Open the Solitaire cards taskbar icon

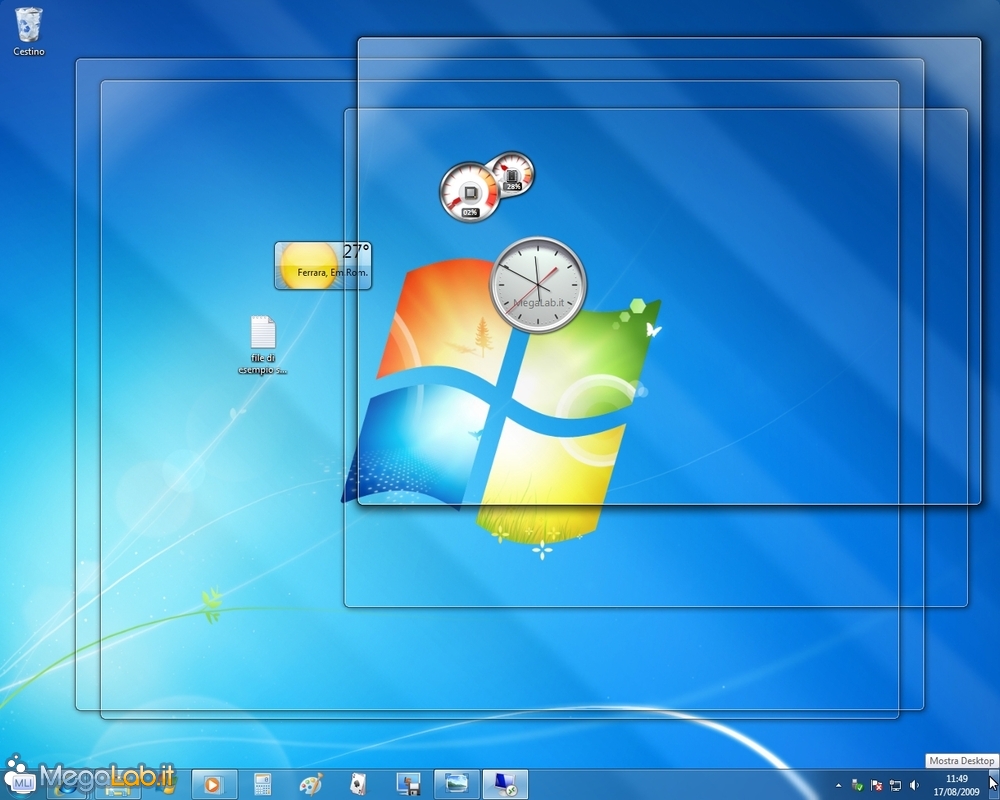click(359, 784)
